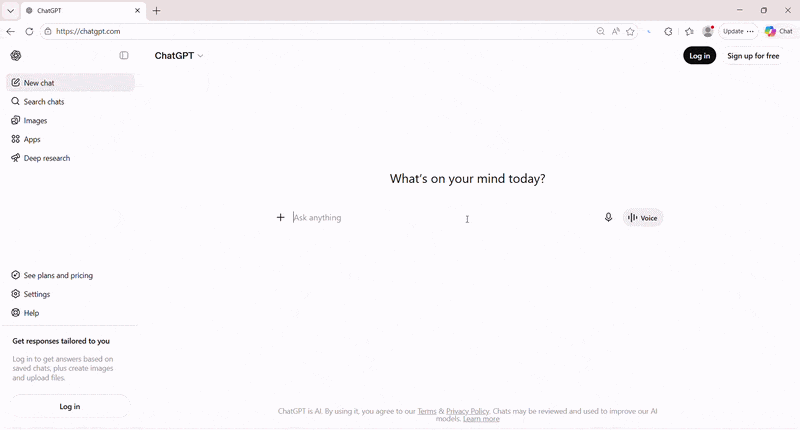Click the Apps grid icon
The width and height of the screenshot is (800, 430).
click(x=15, y=139)
